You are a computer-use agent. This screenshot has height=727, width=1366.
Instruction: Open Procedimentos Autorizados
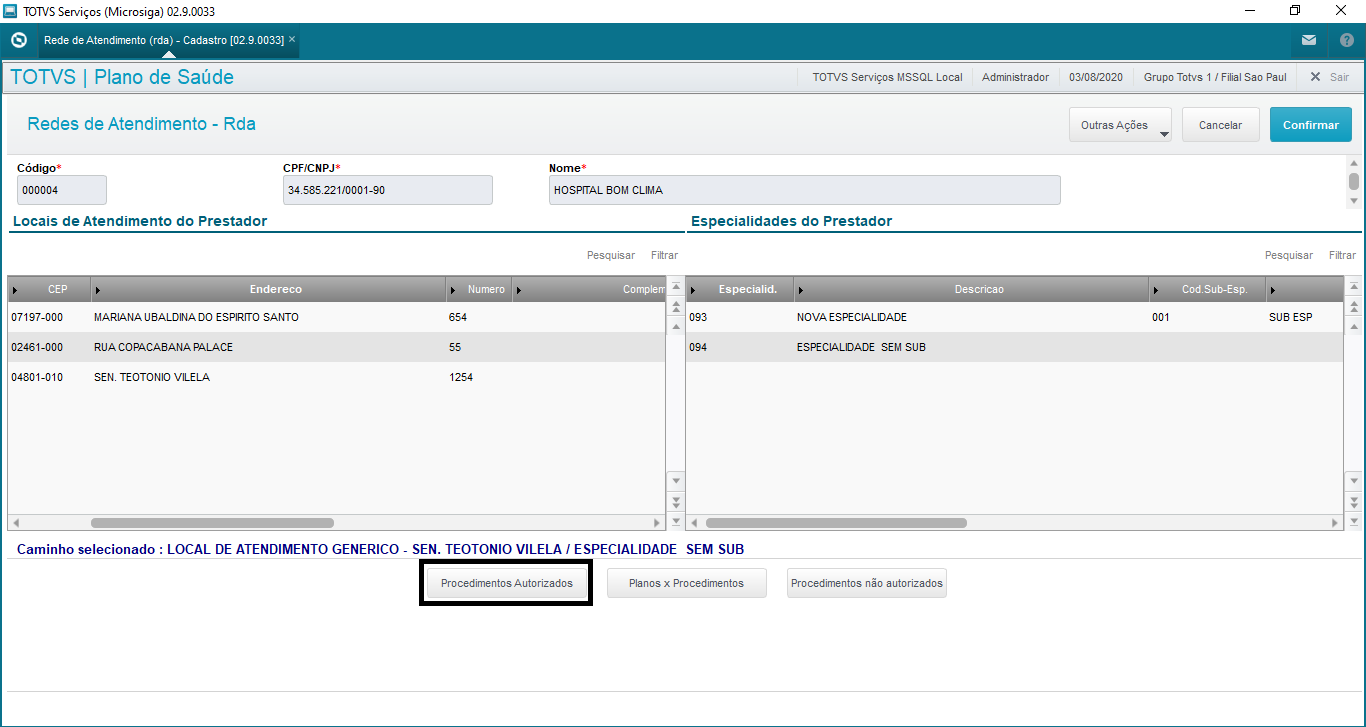[x=507, y=583]
